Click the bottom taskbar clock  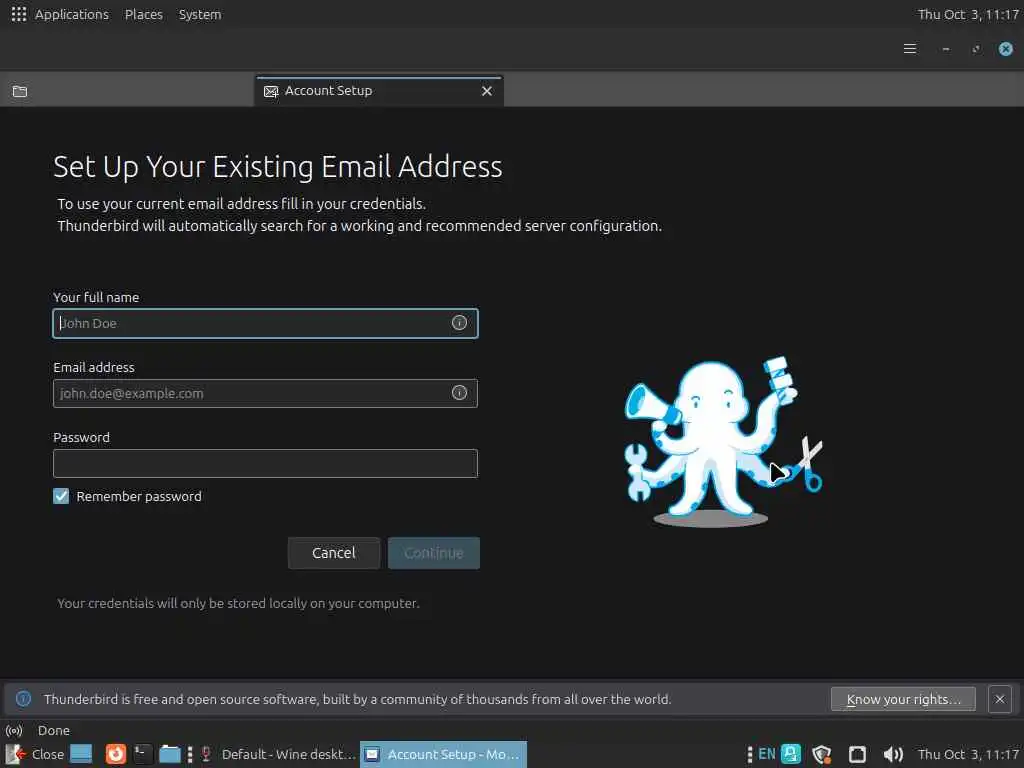(968, 754)
